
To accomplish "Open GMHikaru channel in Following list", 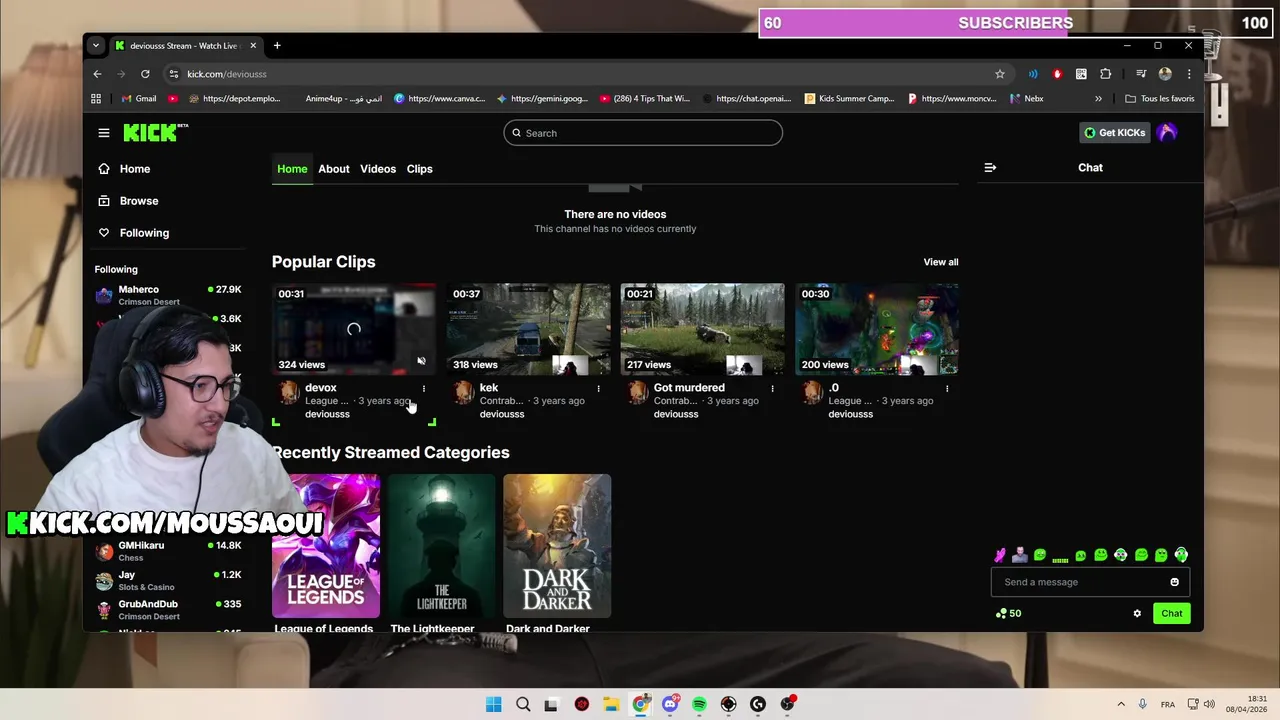I will [x=168, y=551].
